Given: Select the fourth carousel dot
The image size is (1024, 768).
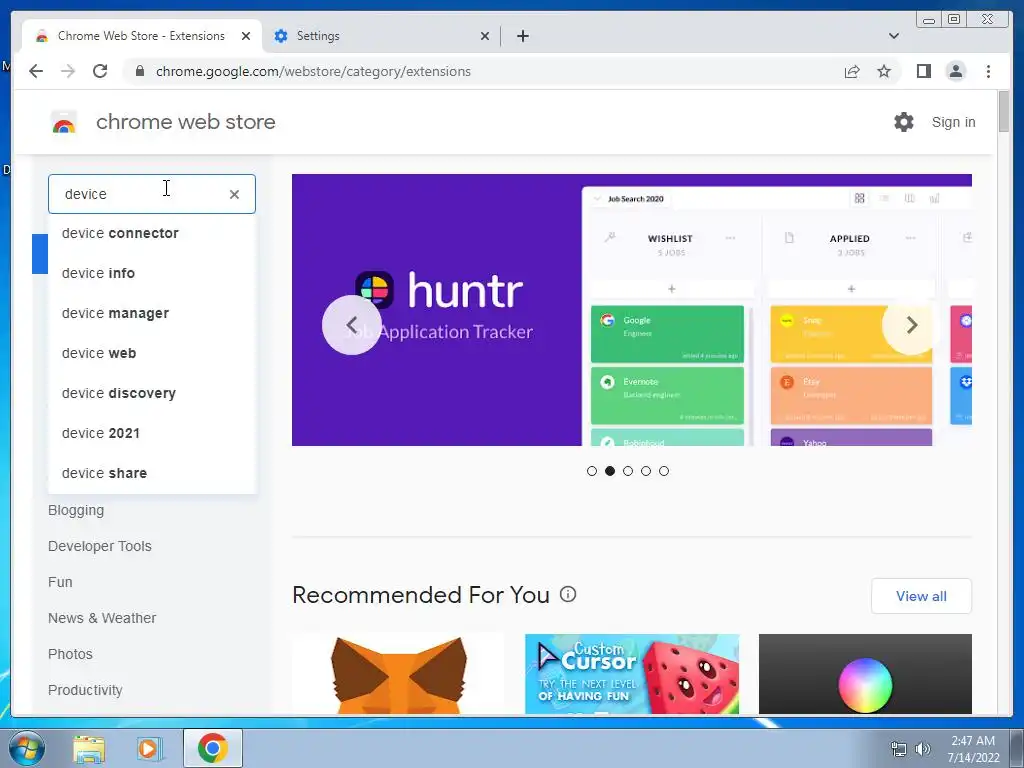Looking at the screenshot, I should tap(646, 471).
